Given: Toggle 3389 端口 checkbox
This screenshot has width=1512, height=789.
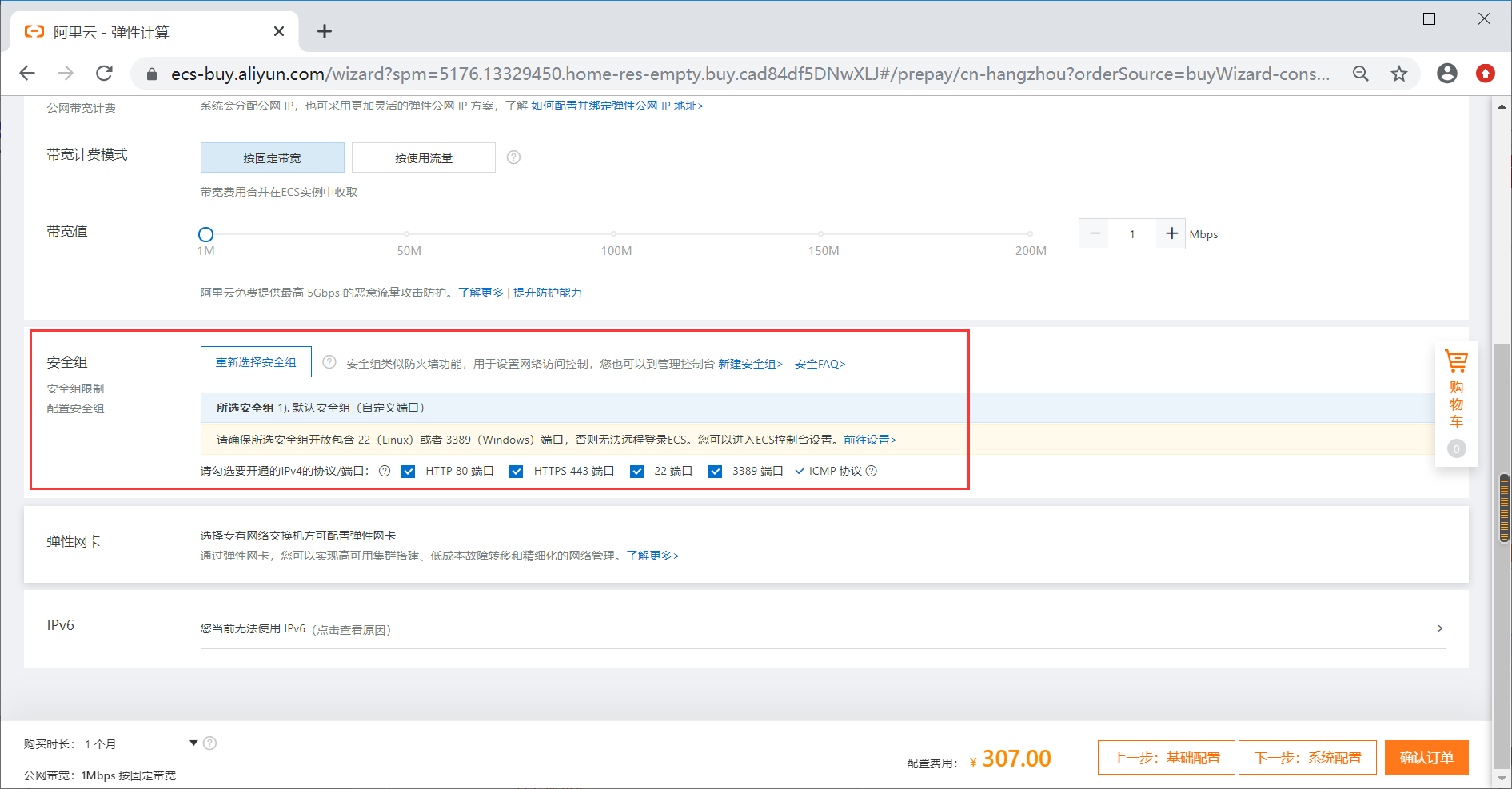Looking at the screenshot, I should (x=716, y=472).
